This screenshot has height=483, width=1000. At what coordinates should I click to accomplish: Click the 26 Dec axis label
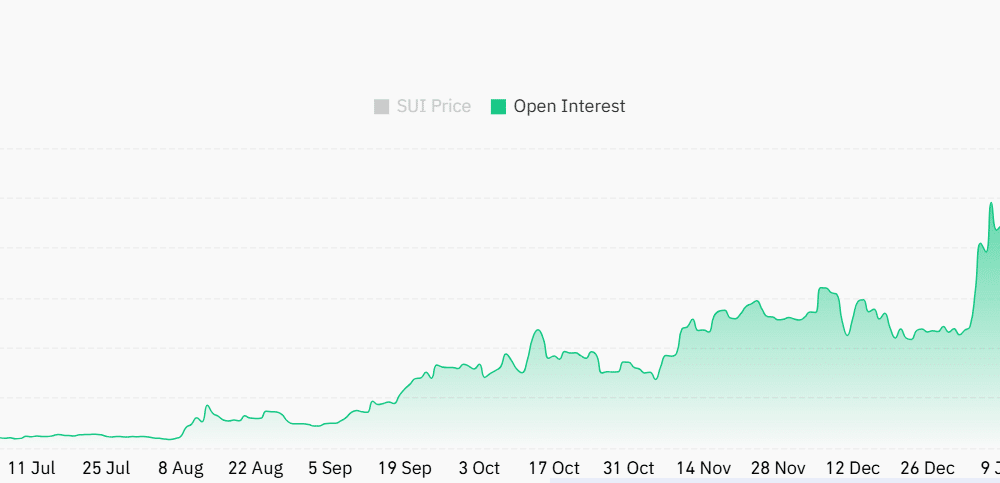tap(927, 468)
